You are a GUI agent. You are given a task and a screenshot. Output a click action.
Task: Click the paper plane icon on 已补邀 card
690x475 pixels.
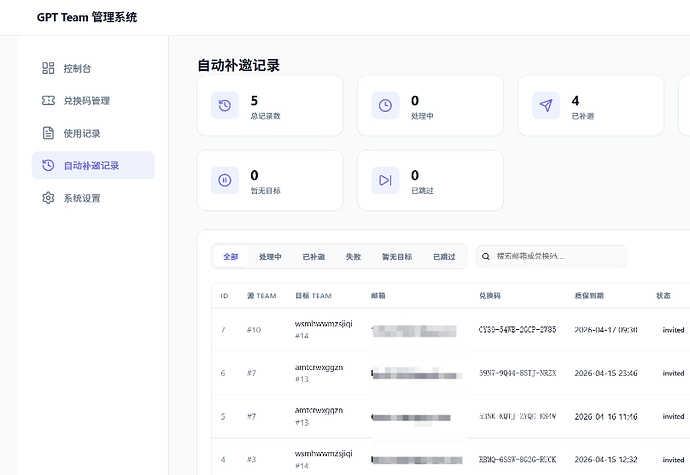click(x=546, y=106)
